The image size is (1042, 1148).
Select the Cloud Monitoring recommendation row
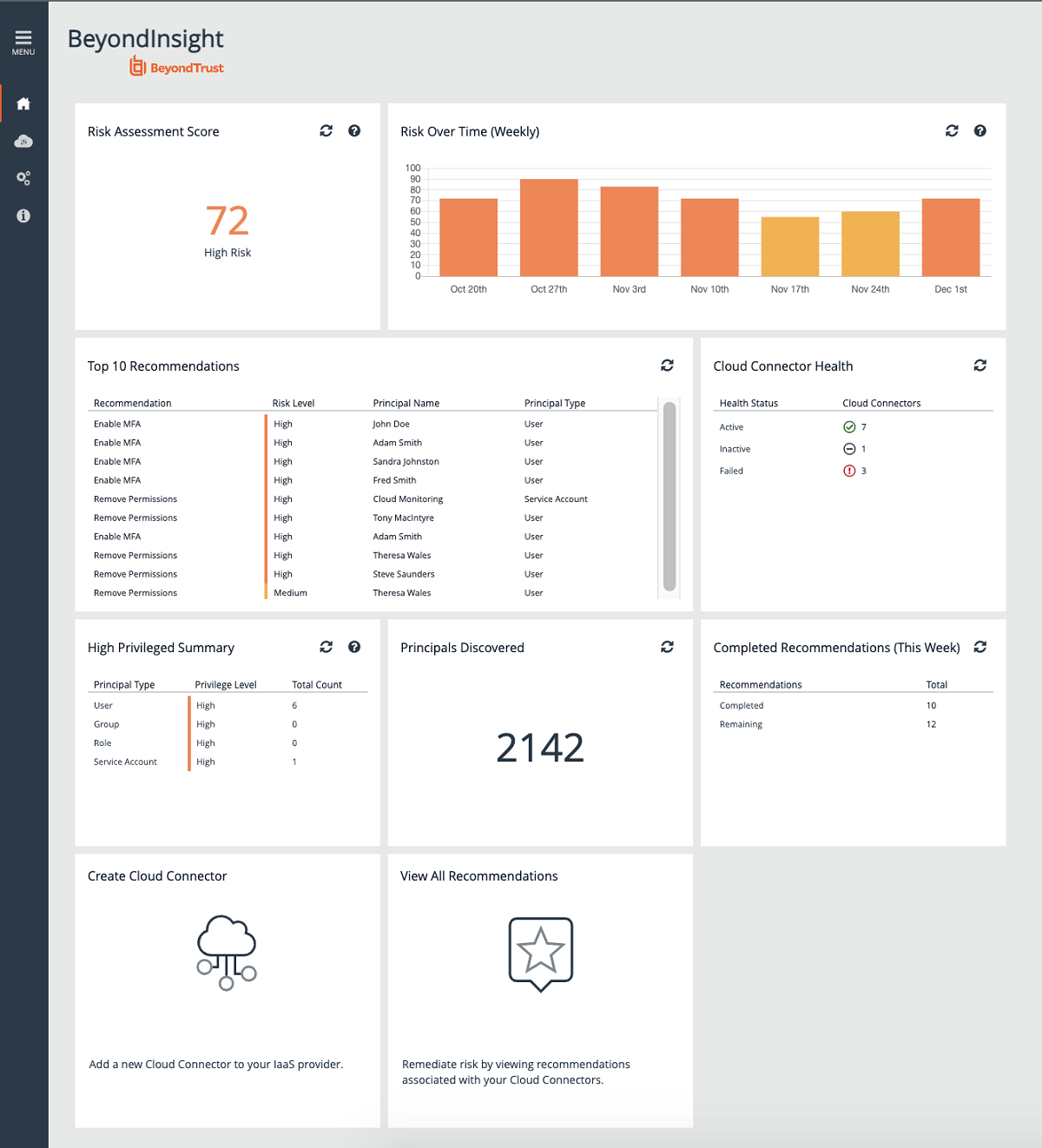tap(407, 499)
